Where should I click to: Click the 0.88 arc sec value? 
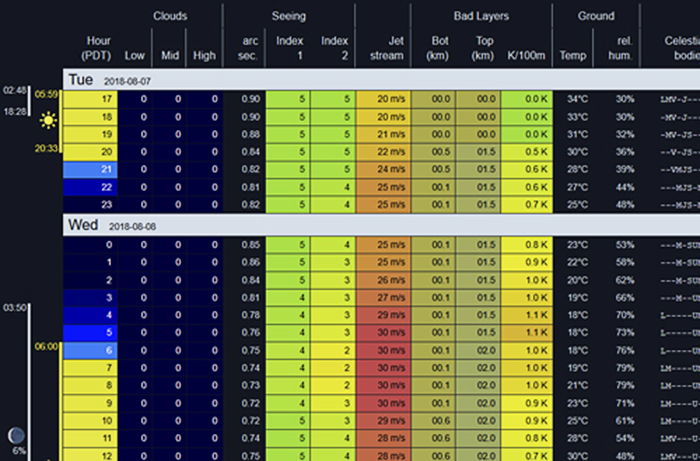(x=250, y=134)
